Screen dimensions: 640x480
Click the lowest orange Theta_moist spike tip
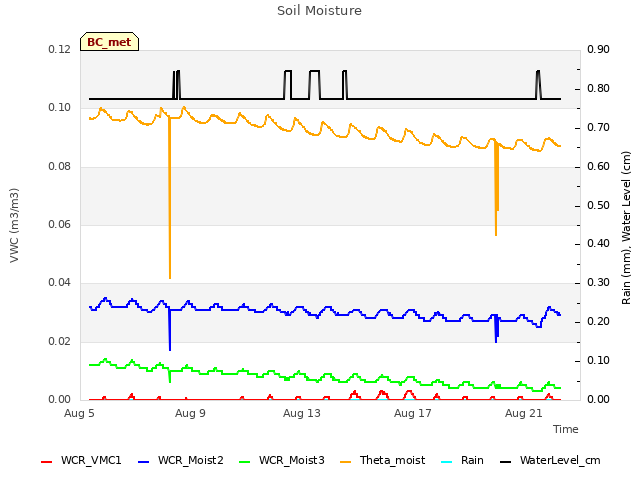(170, 278)
